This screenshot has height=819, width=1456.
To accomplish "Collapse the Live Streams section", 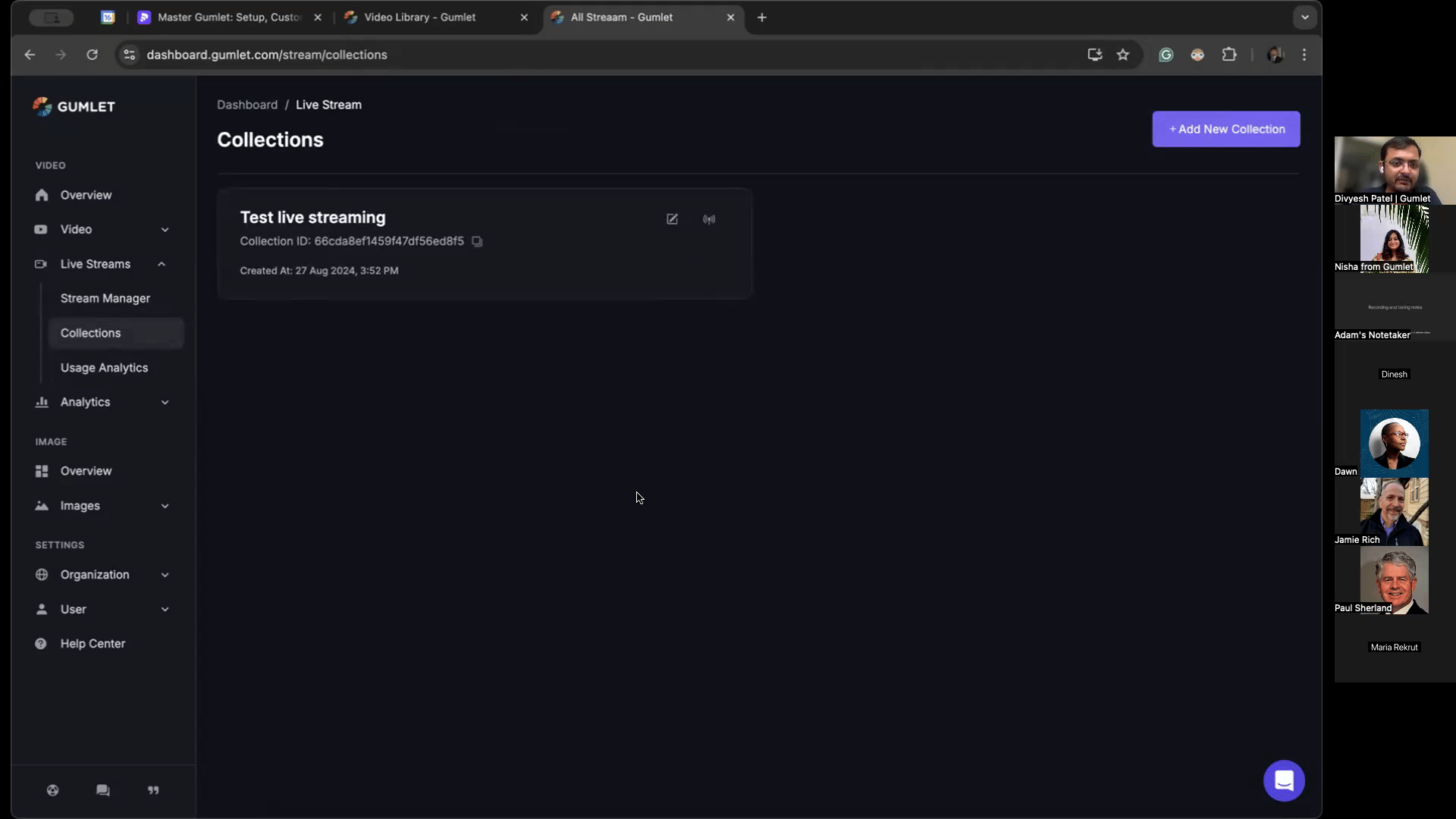I will [x=102, y=264].
